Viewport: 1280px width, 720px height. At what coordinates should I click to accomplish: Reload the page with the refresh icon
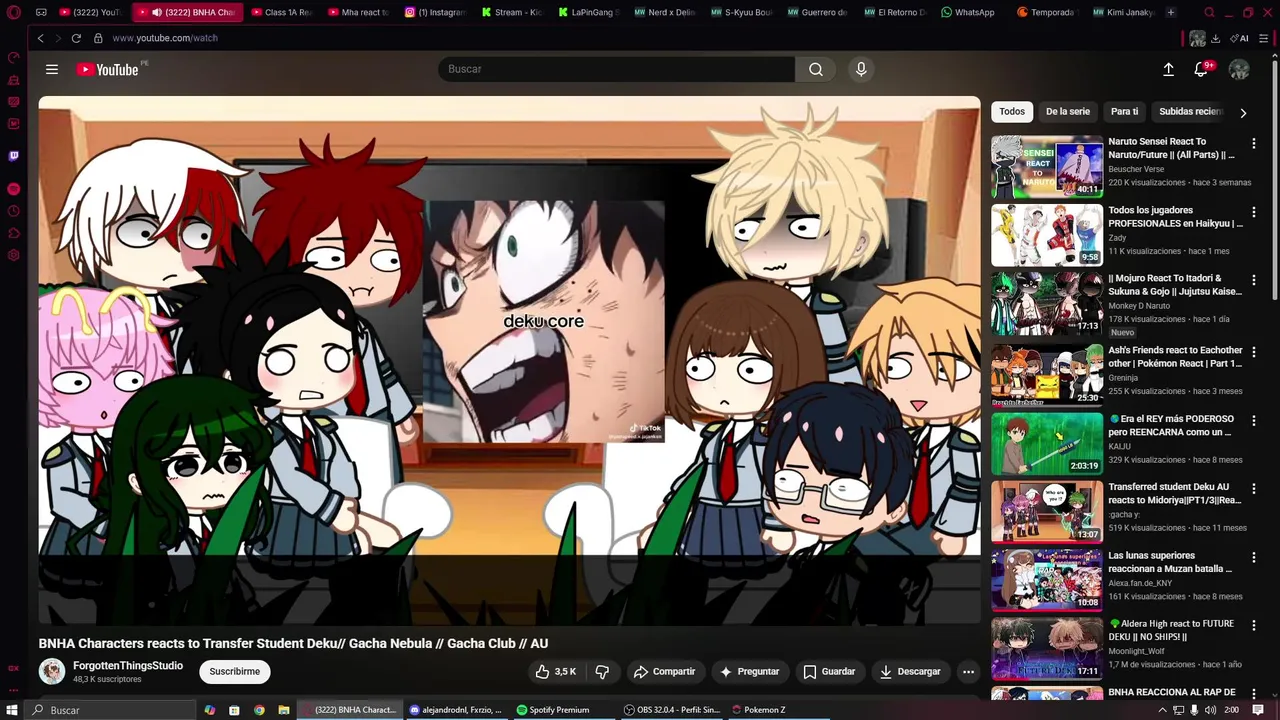point(76,38)
